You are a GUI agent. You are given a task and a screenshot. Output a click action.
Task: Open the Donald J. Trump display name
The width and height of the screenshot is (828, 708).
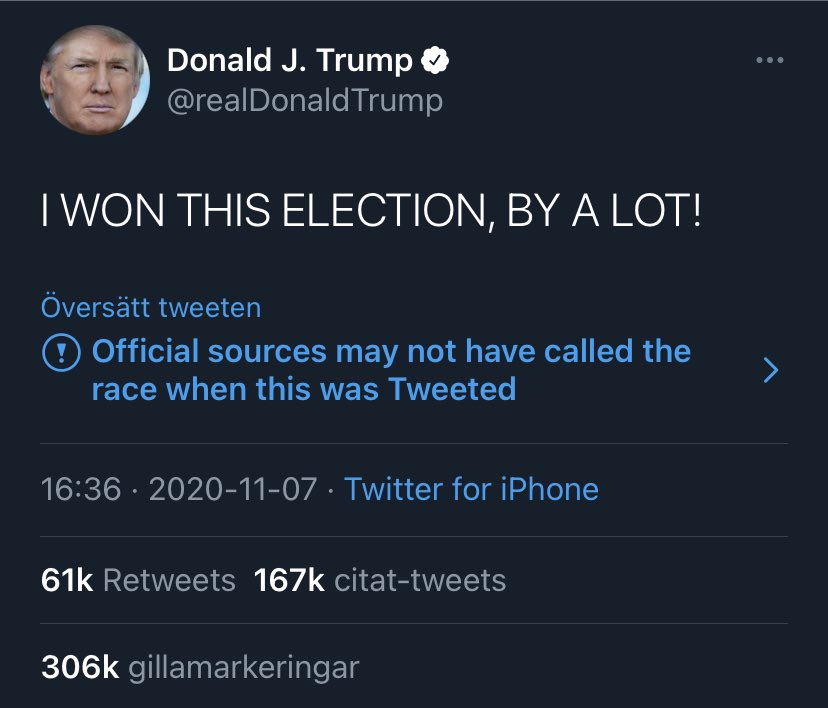[289, 60]
